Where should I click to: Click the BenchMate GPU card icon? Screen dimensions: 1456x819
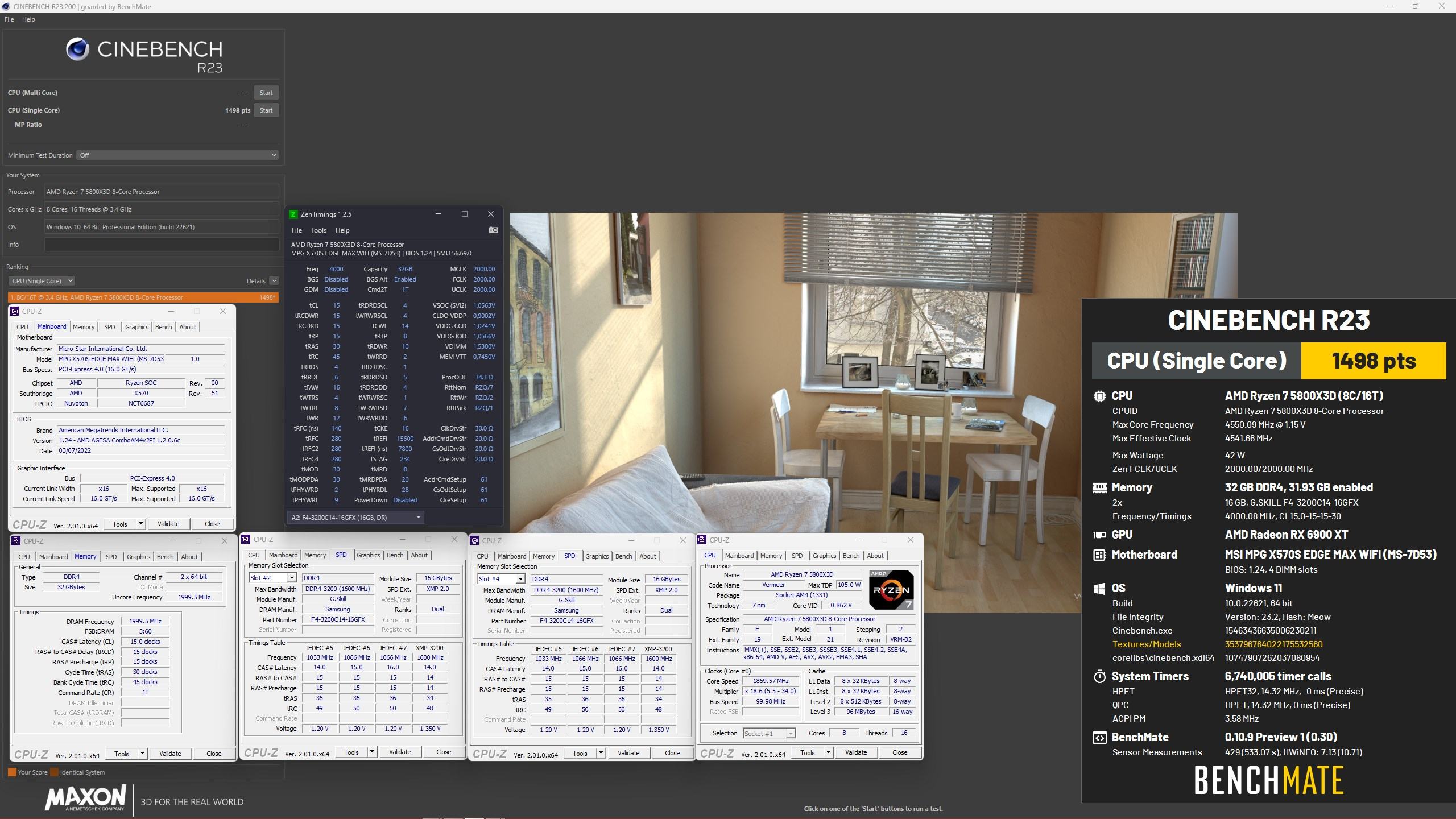pos(1099,535)
